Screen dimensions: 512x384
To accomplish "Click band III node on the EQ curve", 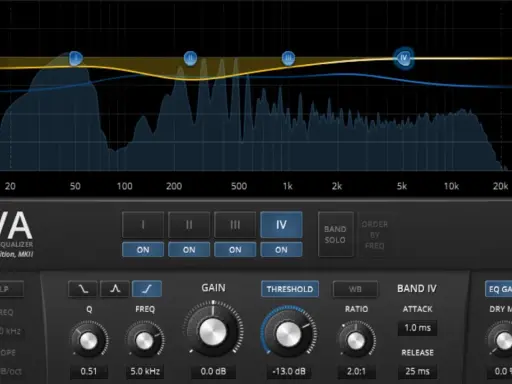I will (288, 58).
